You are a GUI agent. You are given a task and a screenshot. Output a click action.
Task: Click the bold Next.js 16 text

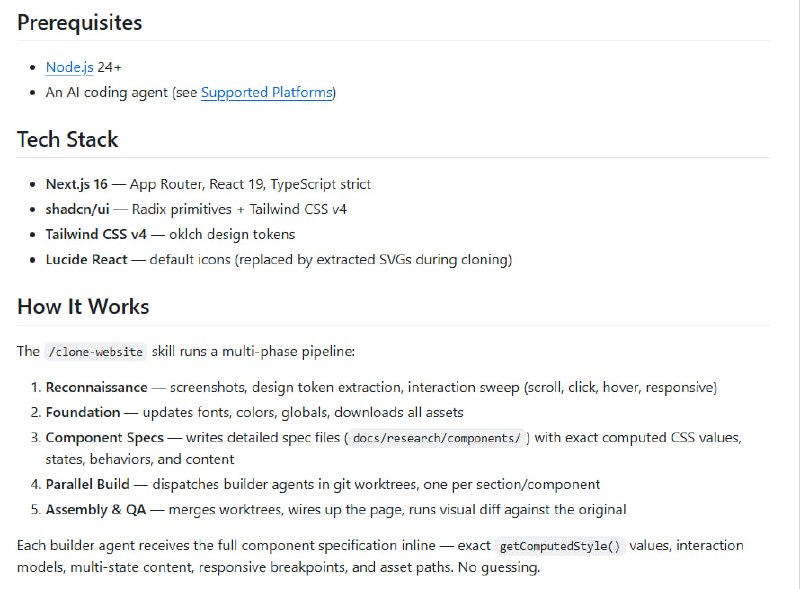click(x=77, y=184)
